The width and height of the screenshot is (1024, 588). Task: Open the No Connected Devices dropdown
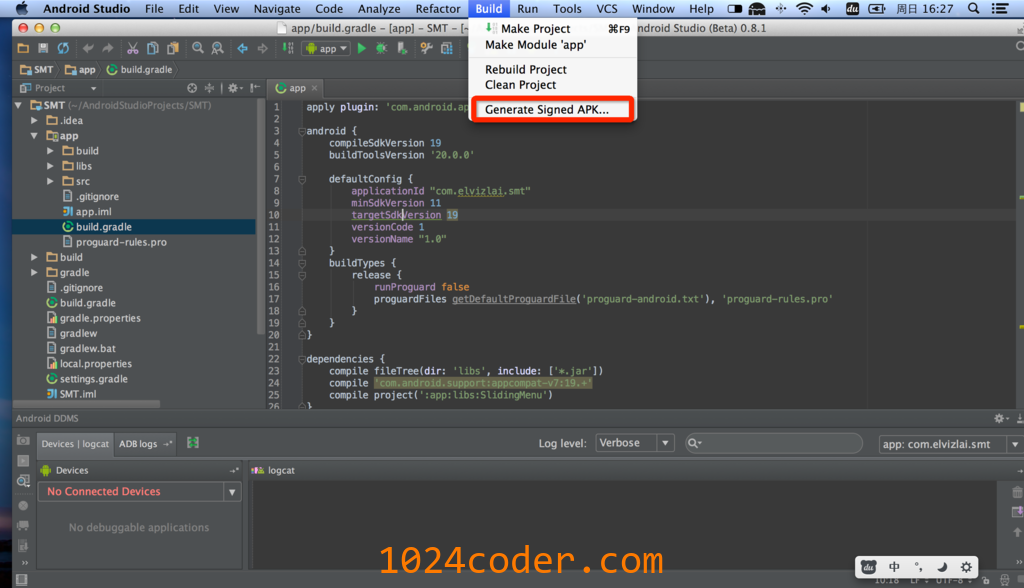231,491
